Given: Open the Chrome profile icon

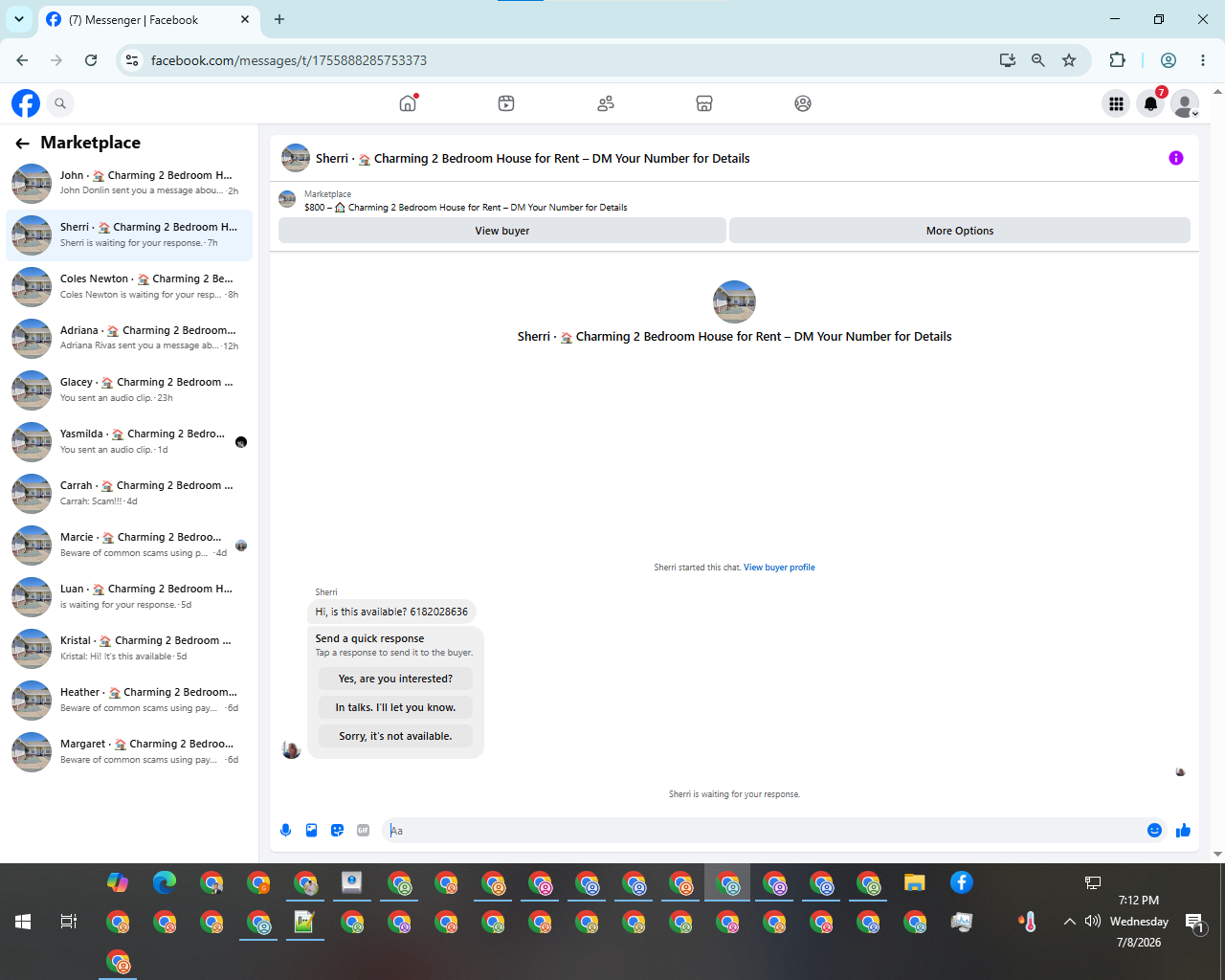Looking at the screenshot, I should 1169,60.
